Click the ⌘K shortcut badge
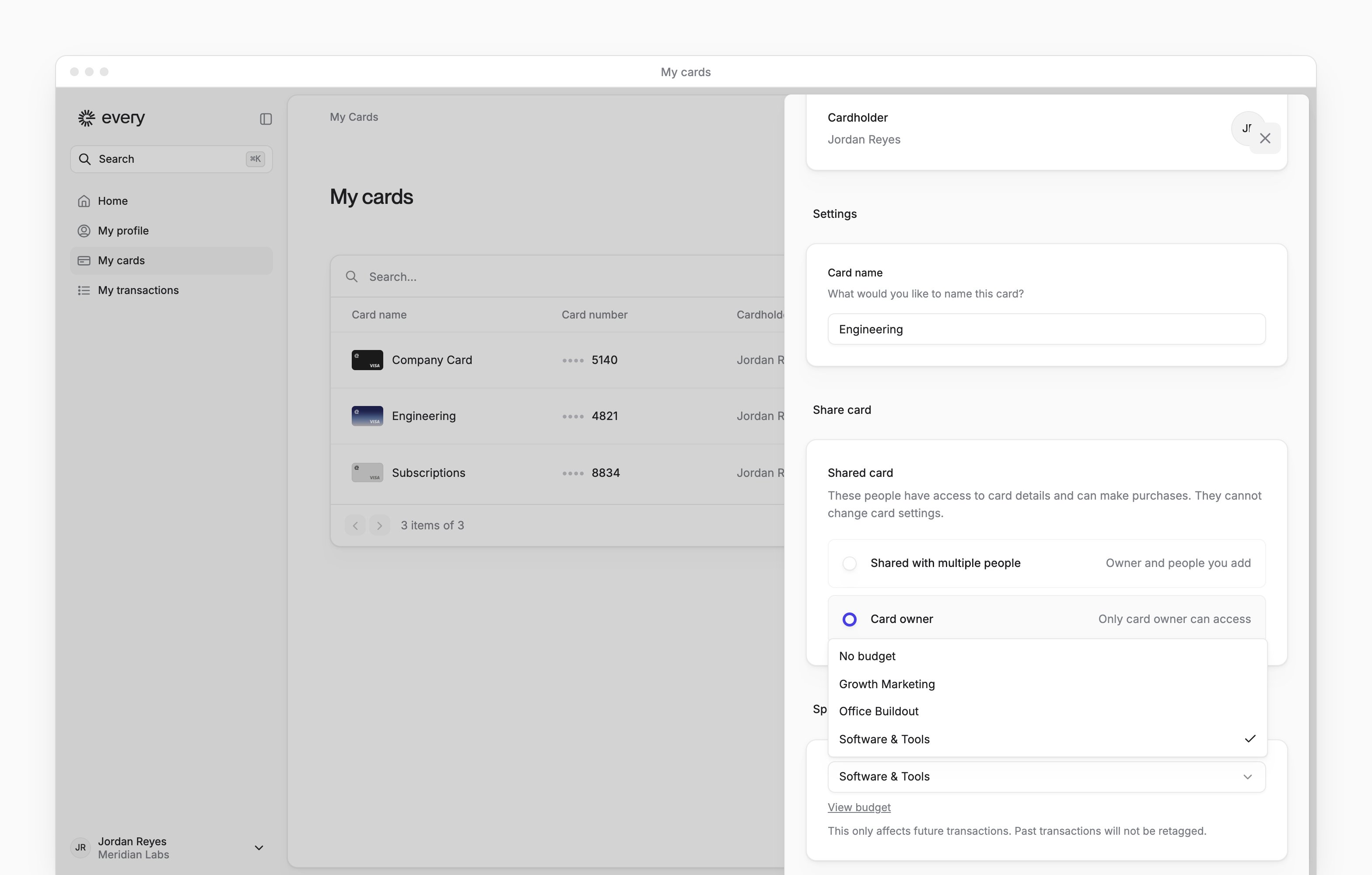Screen dimensions: 1372x875 [x=255, y=159]
